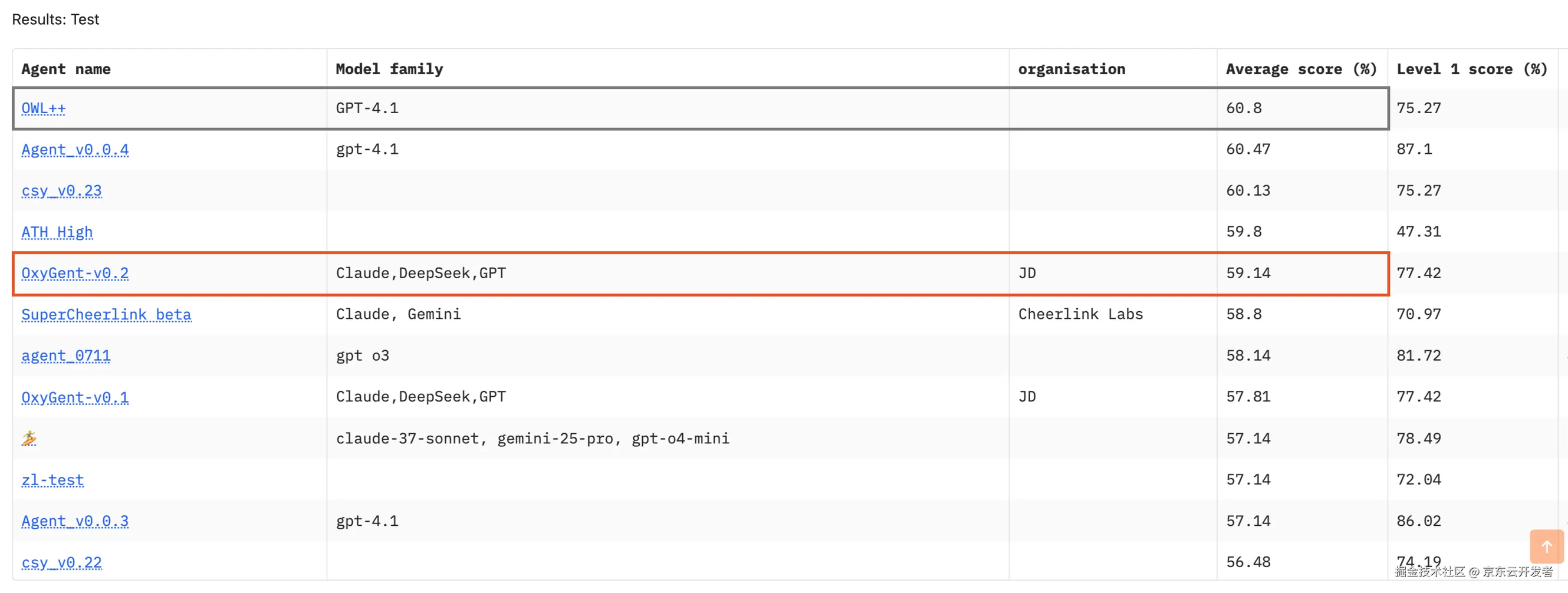The width and height of the screenshot is (1568, 593).
Task: Click the Model family column header
Action: click(x=390, y=70)
